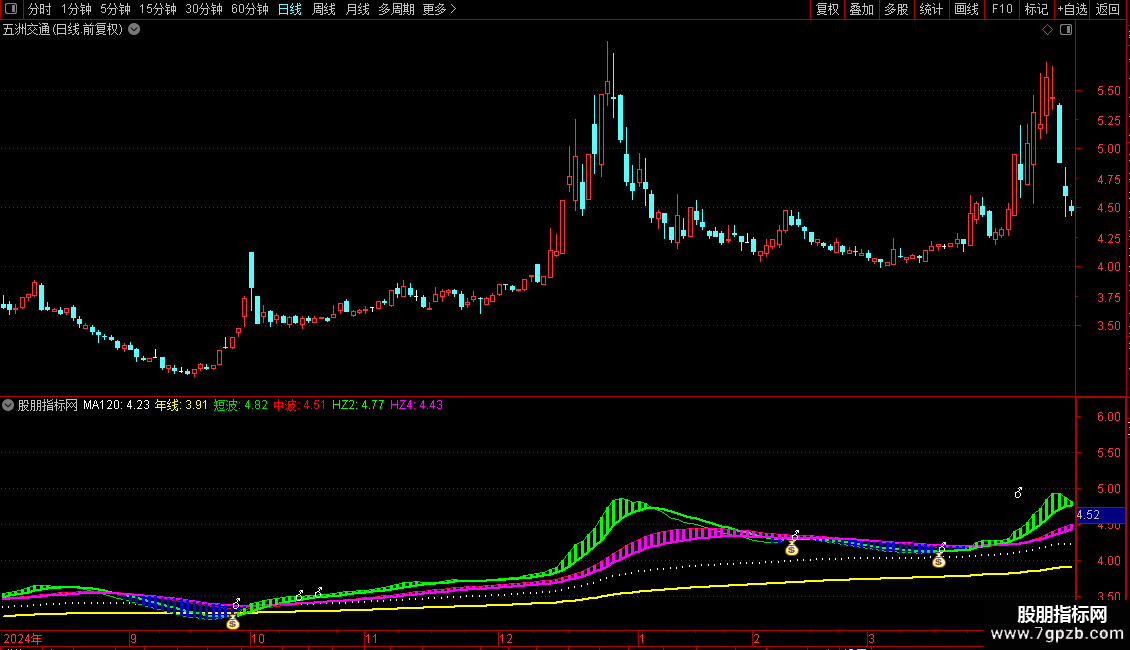Click the 复权 adjustment button
Viewport: 1130px width, 650px height.
point(827,9)
